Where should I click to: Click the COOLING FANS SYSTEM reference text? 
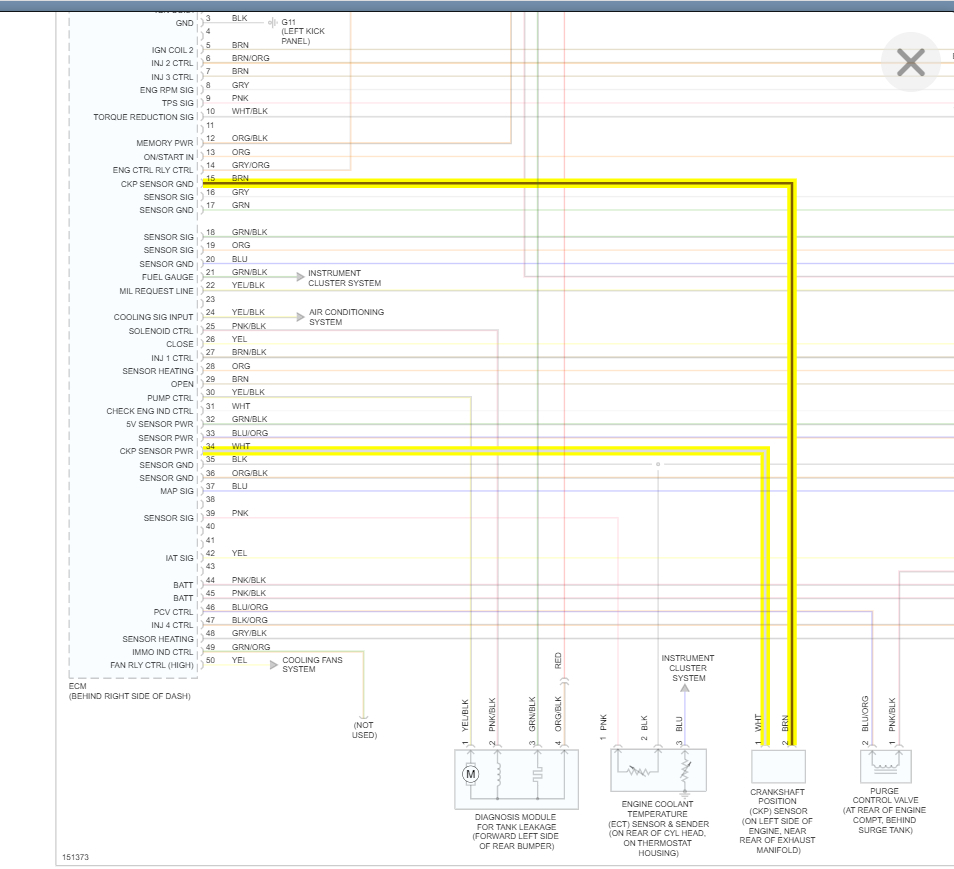[x=312, y=665]
